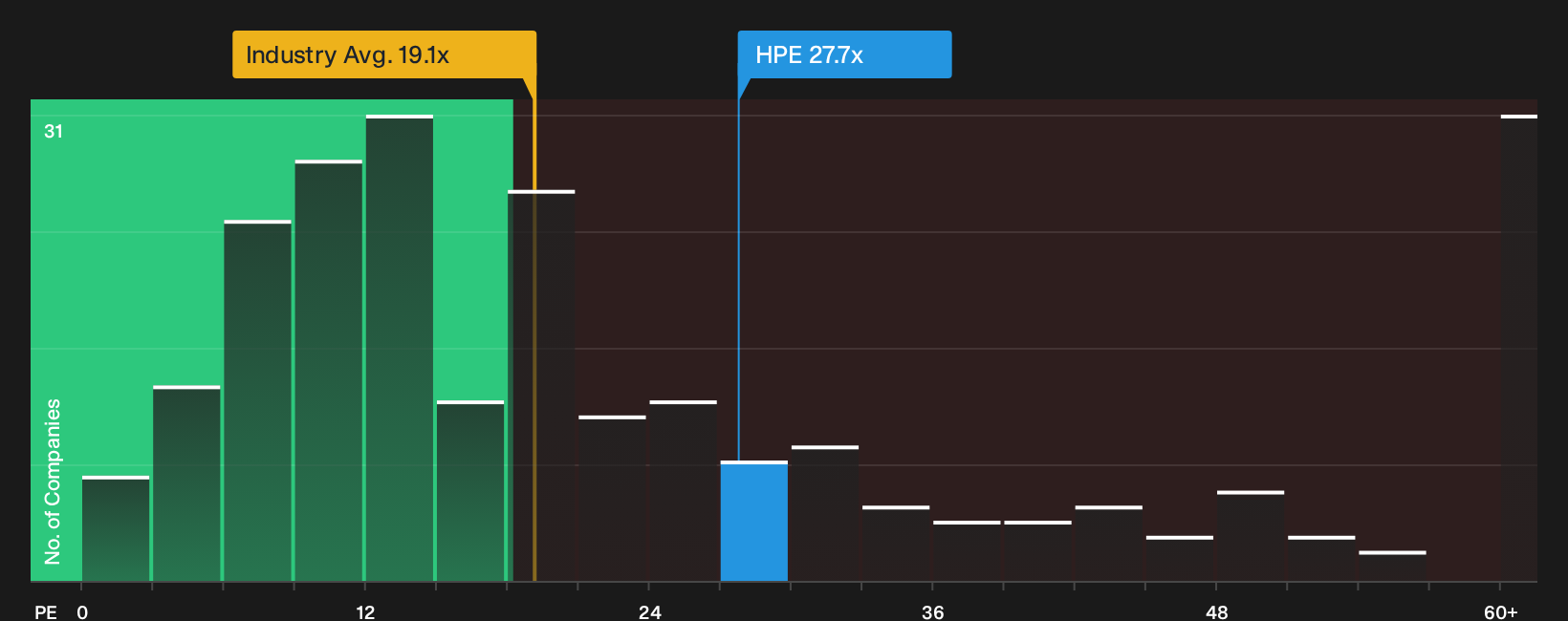Click the dark bar crossed by the industry average line

pos(541,386)
